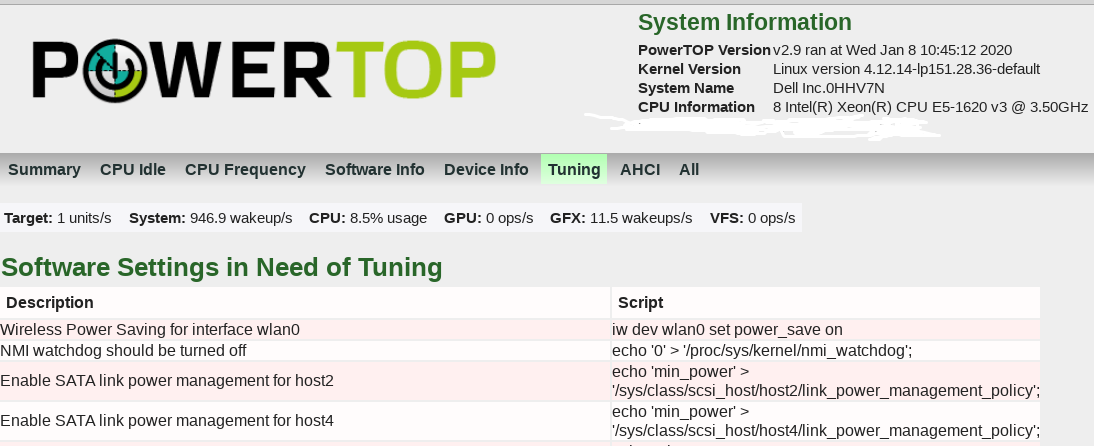This screenshot has width=1094, height=446.
Task: Open the Device Info tab
Action: click(x=486, y=170)
